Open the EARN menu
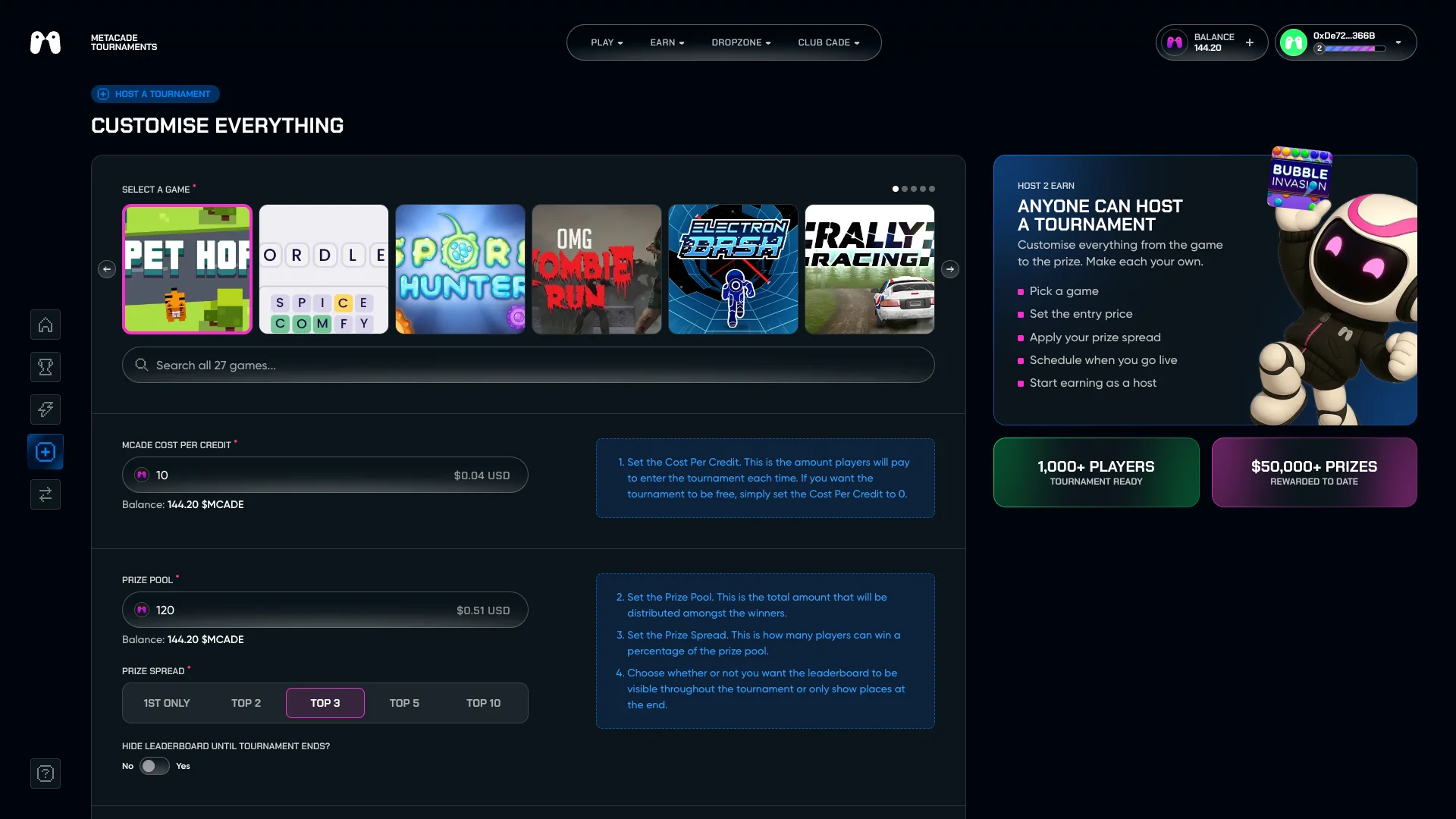This screenshot has height=819, width=1456. (x=667, y=42)
